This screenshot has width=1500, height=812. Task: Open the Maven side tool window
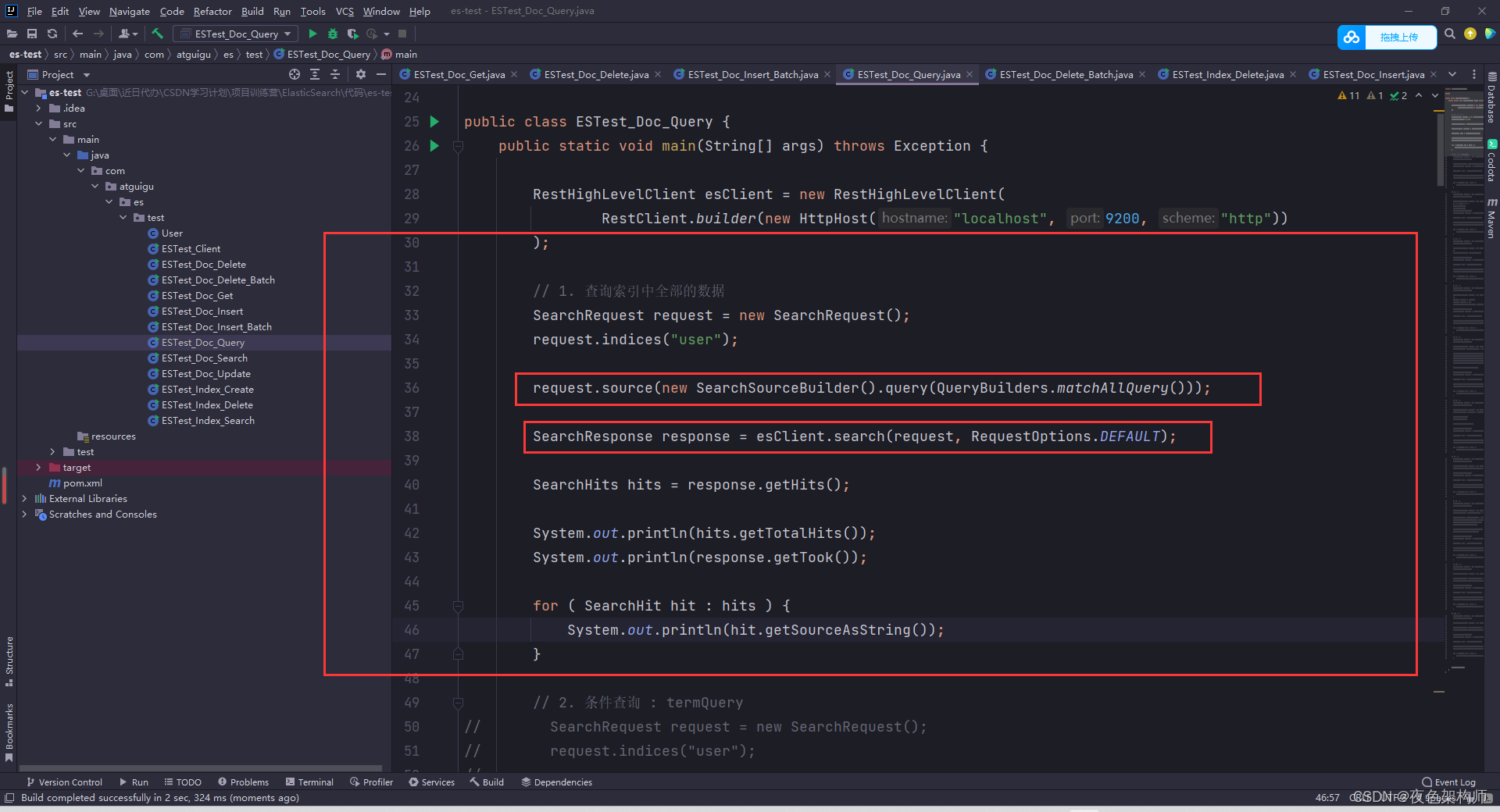tap(1491, 219)
